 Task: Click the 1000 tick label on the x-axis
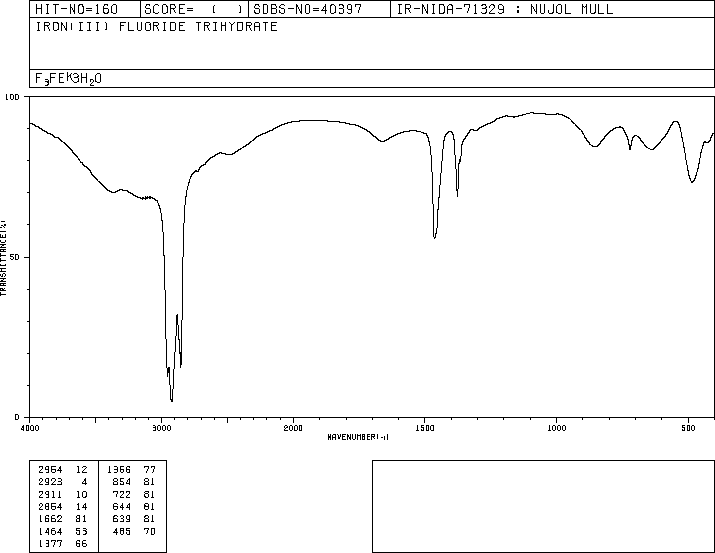click(557, 428)
